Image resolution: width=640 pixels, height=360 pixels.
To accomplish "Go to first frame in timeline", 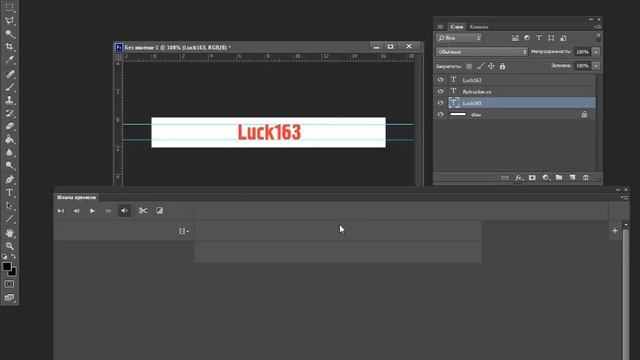I will (61, 211).
